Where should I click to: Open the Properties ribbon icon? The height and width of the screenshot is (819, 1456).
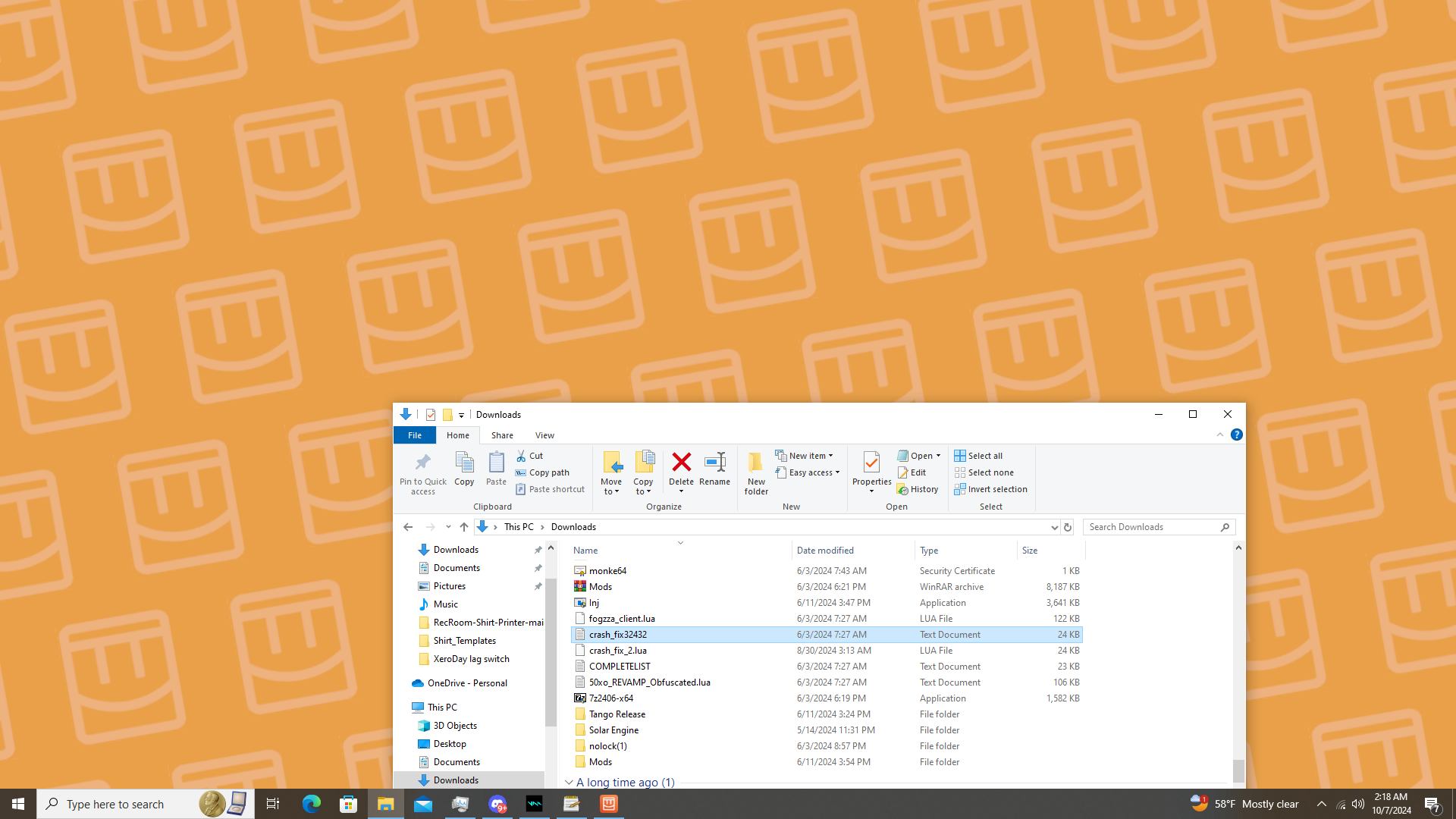pyautogui.click(x=871, y=463)
